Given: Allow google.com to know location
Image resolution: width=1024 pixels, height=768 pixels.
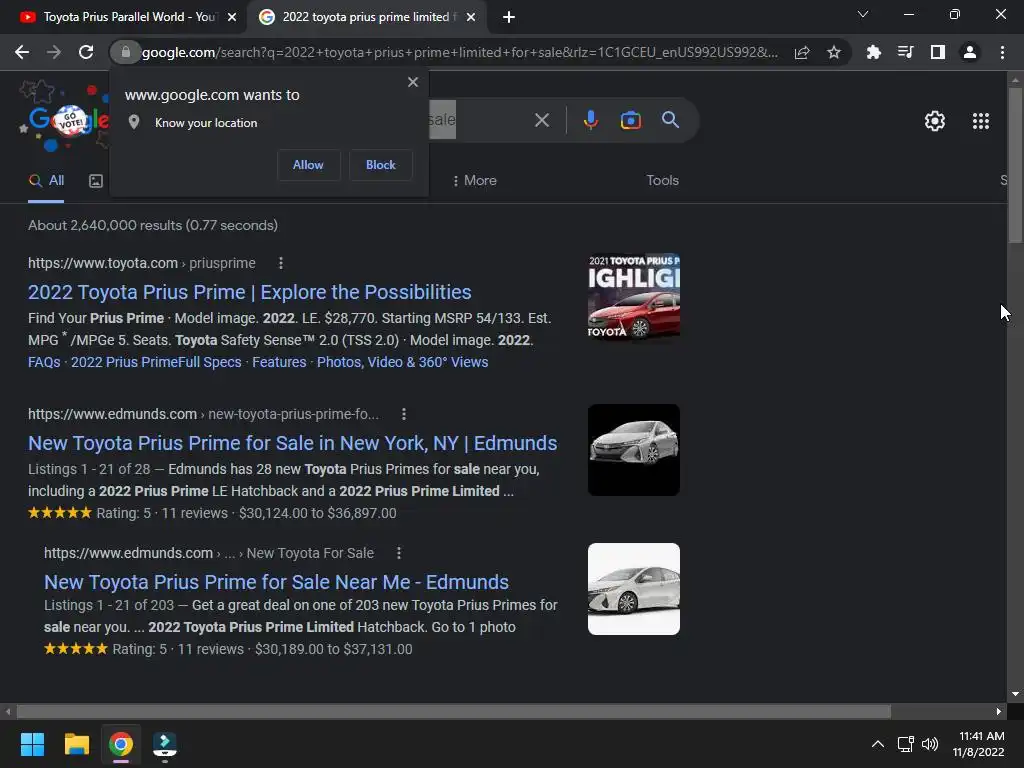Looking at the screenshot, I should click(308, 165).
